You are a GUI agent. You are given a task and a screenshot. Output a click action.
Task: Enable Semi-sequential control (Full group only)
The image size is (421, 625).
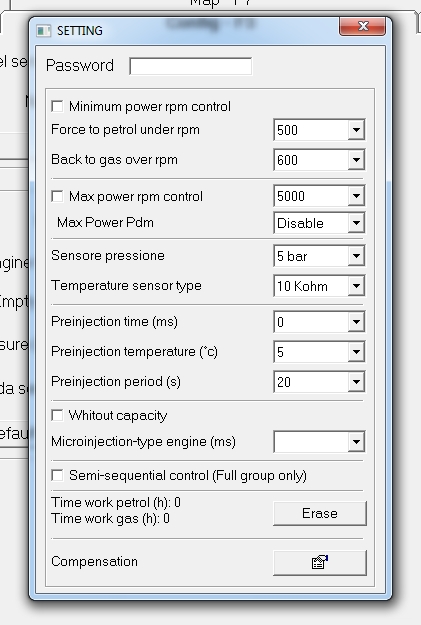[x=57, y=475]
